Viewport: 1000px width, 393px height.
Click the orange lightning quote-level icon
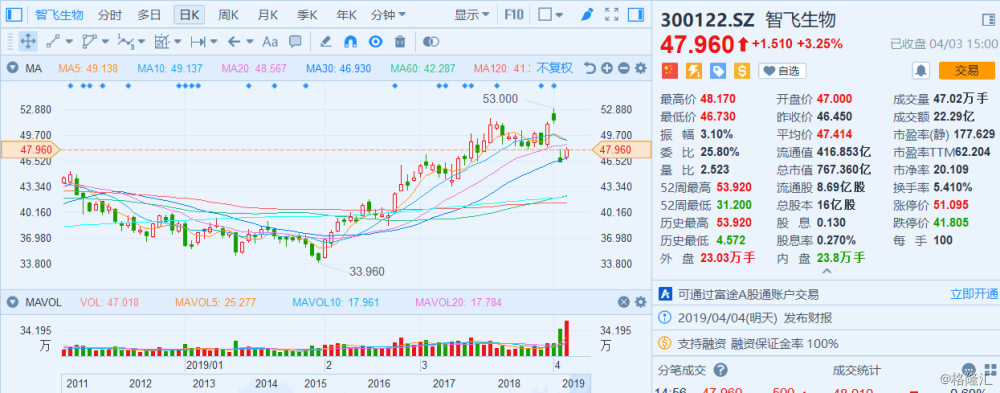point(693,71)
